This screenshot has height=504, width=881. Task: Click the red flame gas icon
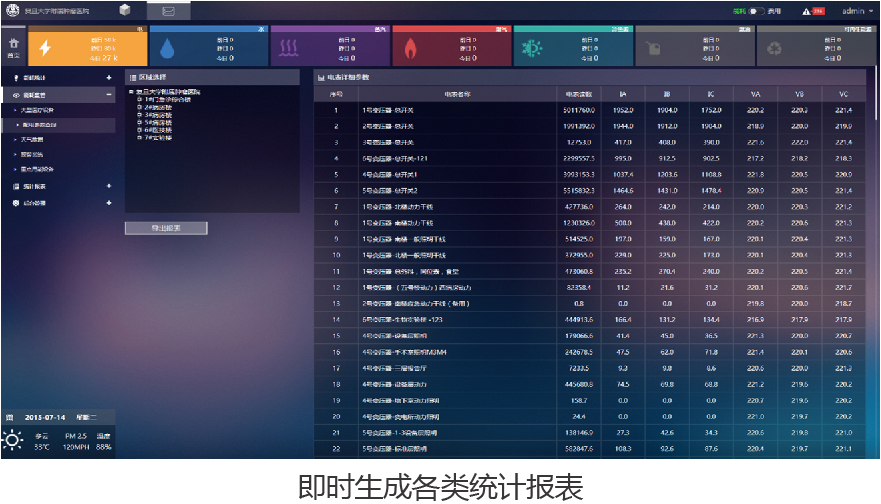coord(410,48)
